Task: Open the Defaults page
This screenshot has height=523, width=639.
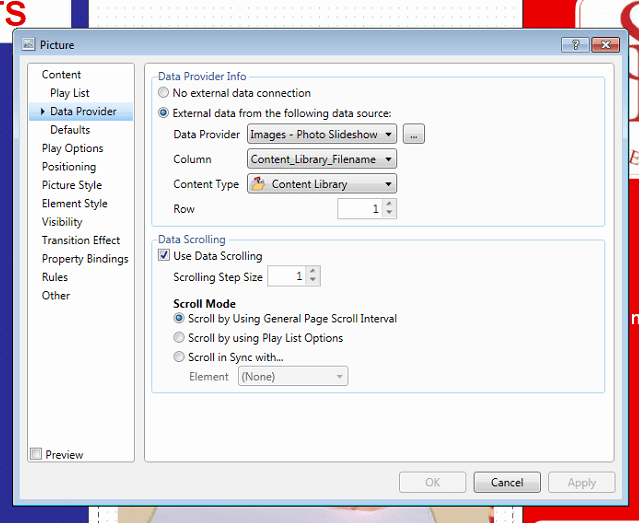Action: click(x=70, y=130)
